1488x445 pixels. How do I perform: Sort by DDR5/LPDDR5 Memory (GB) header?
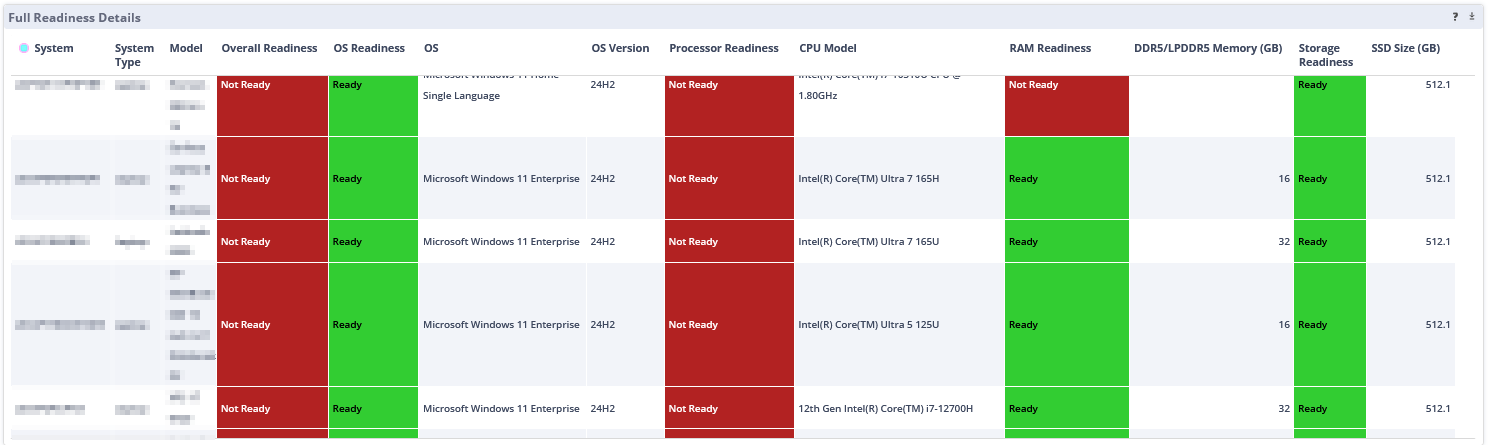point(1208,48)
